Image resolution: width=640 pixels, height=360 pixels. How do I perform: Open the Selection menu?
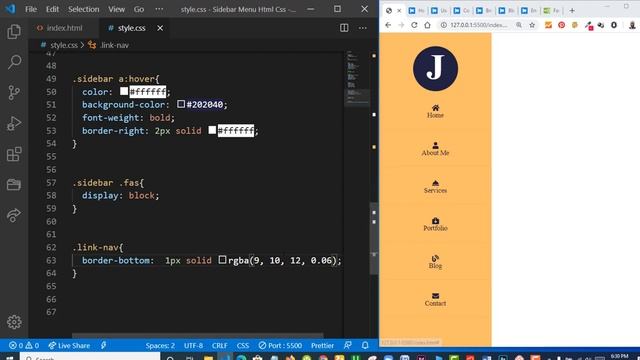click(x=84, y=9)
